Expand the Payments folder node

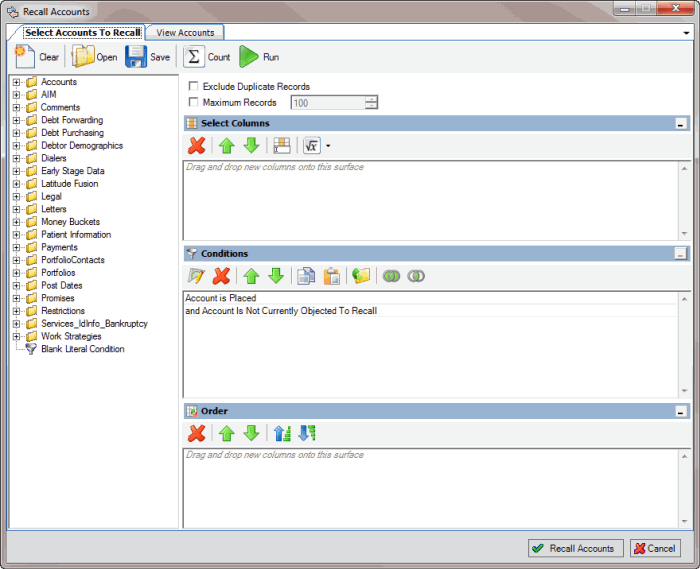point(17,247)
